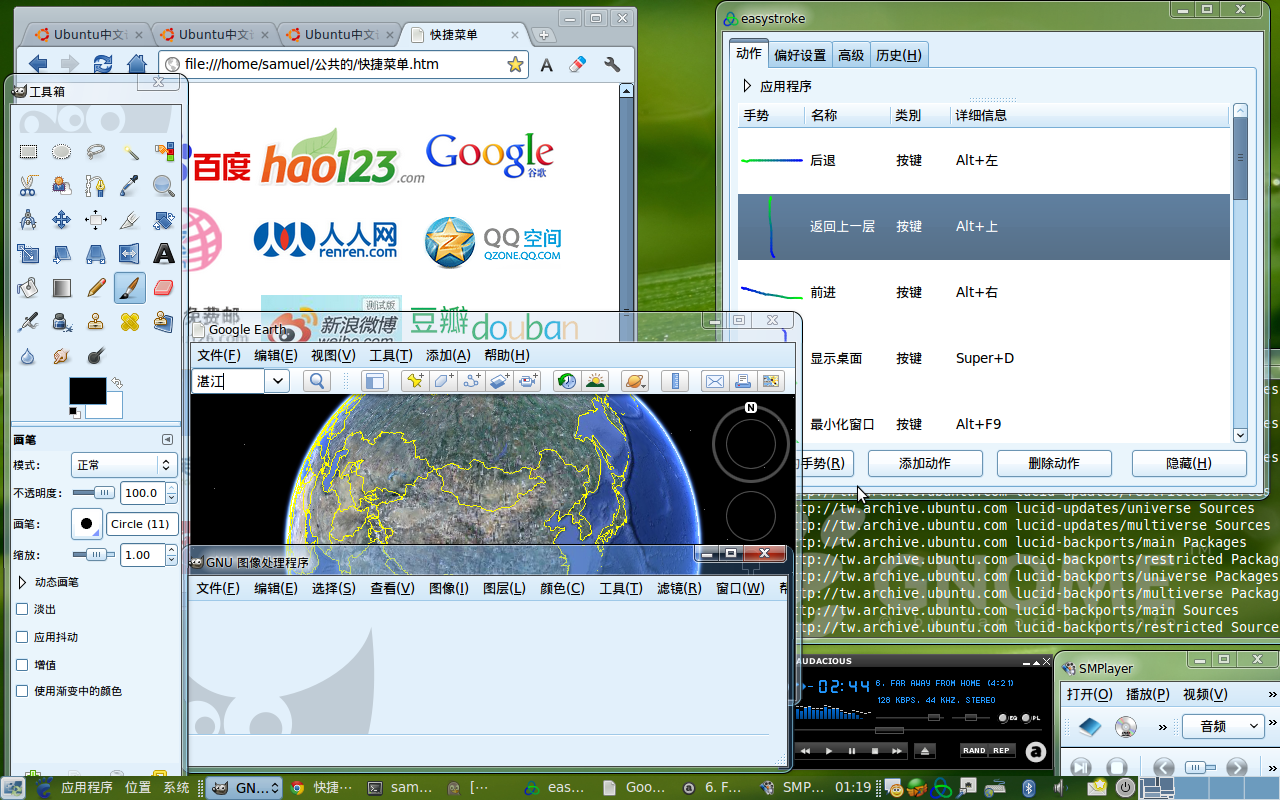This screenshot has width=1280, height=800.
Task: Show historical imagery clock in Google Earth
Action: pyautogui.click(x=567, y=381)
